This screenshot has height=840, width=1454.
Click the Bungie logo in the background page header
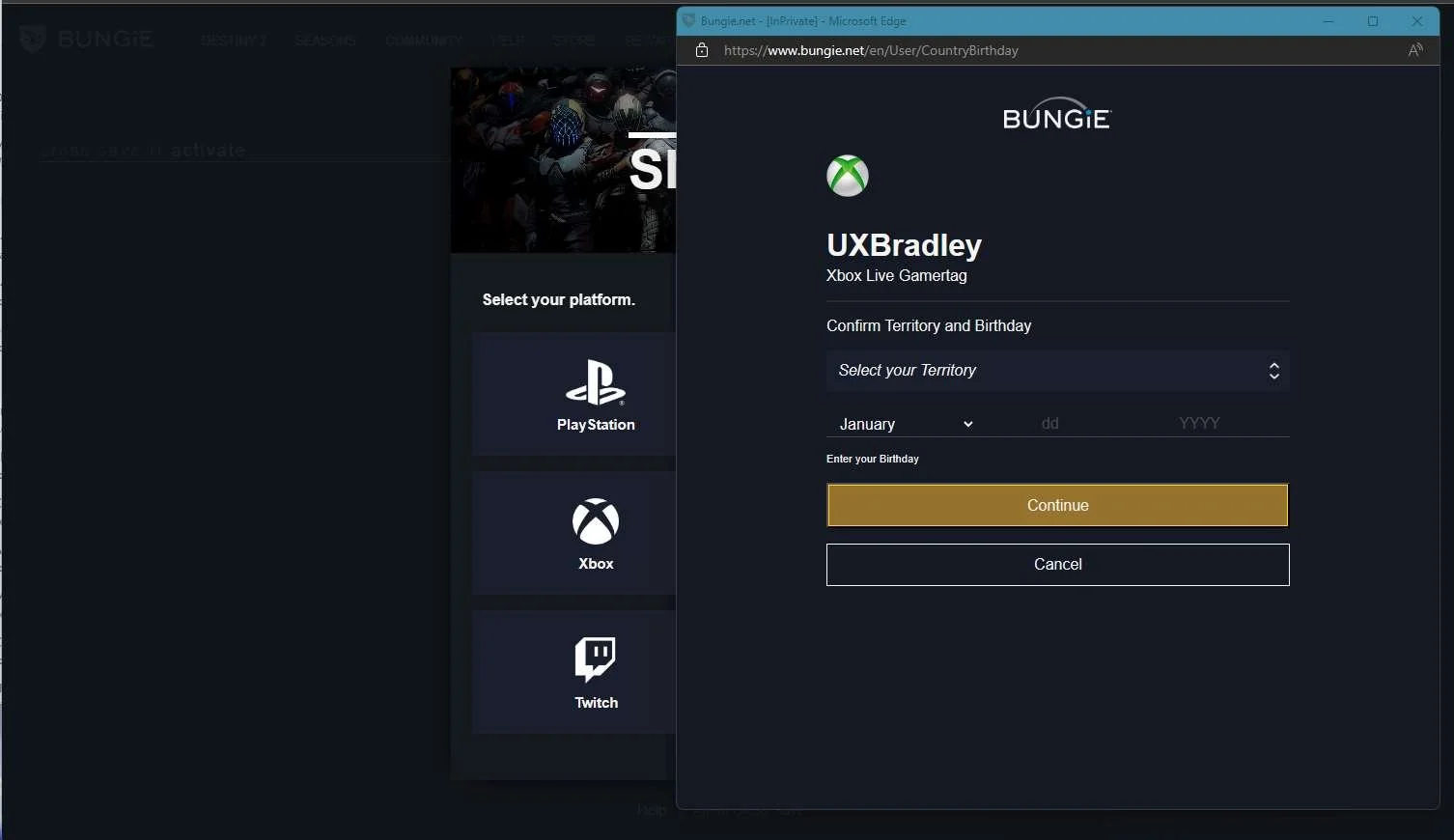point(87,39)
